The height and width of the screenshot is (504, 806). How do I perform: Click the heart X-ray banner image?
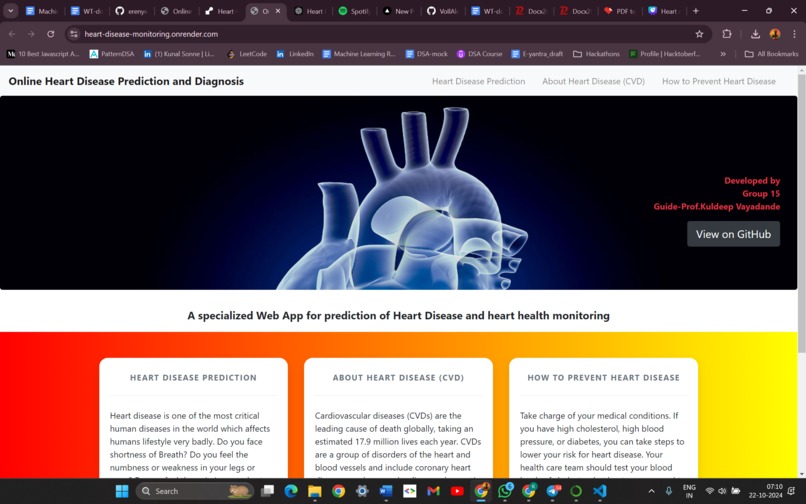click(x=398, y=192)
